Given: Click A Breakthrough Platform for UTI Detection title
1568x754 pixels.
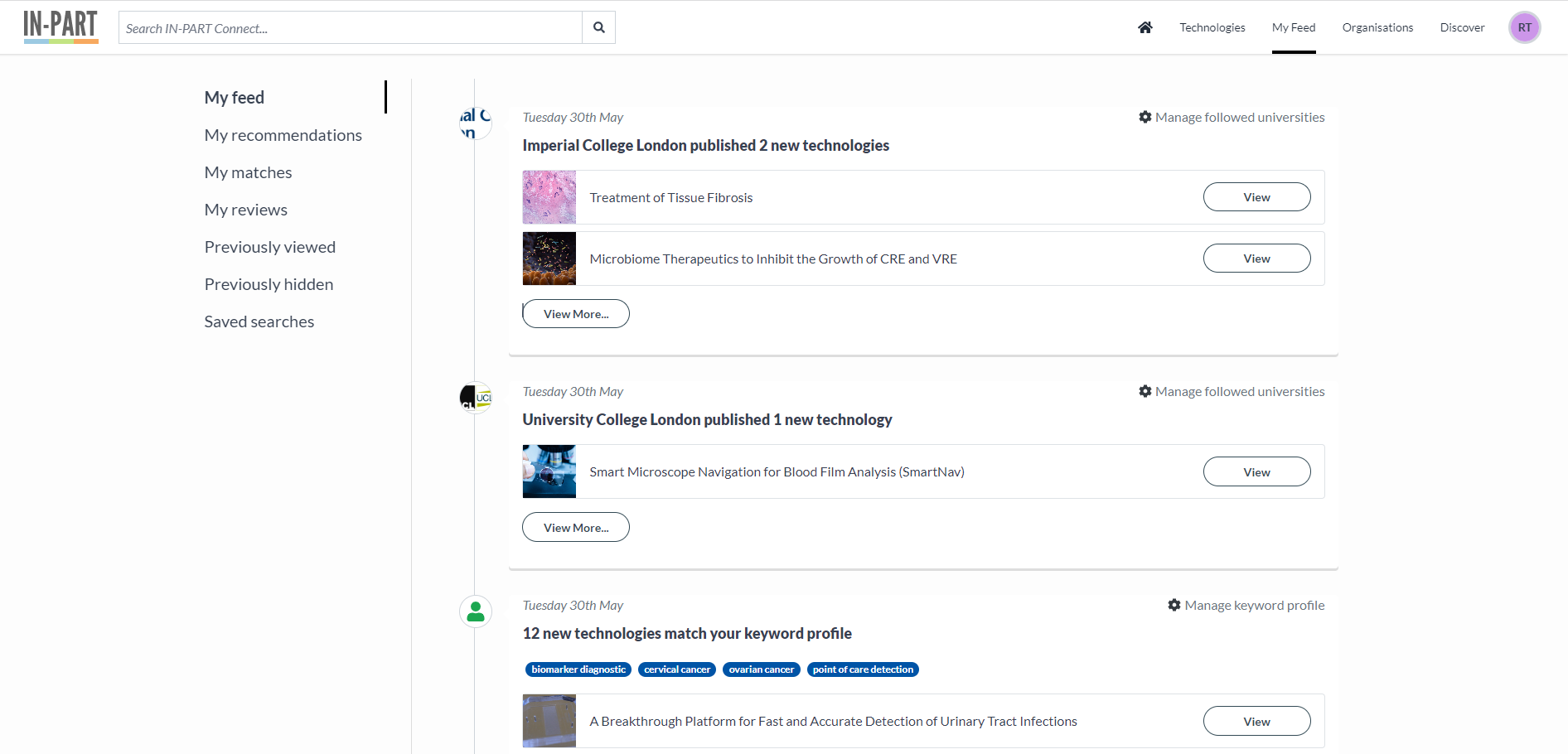Looking at the screenshot, I should point(833,722).
